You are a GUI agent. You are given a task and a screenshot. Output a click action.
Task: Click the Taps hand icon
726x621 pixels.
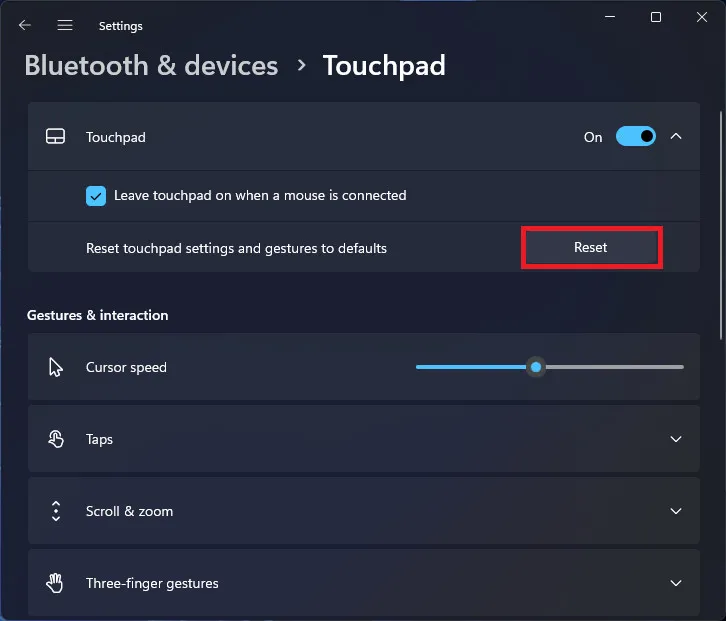[x=56, y=439]
